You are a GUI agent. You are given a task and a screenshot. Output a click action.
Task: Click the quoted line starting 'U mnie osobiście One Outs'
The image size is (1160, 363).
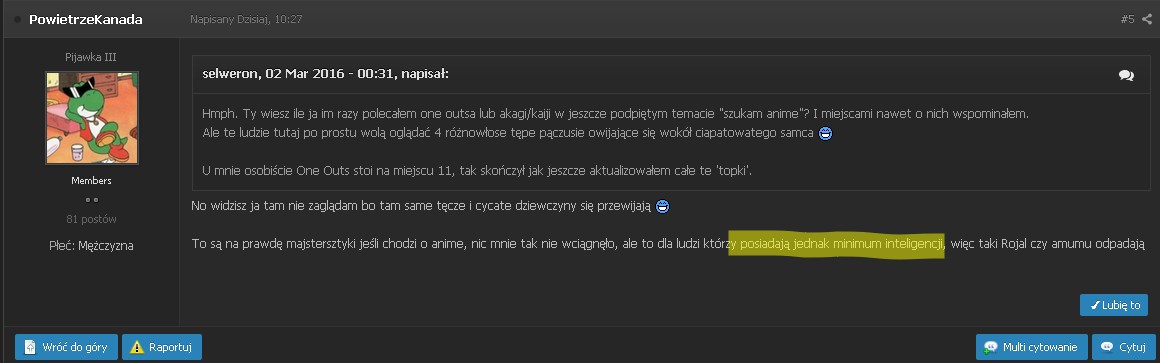coord(477,170)
